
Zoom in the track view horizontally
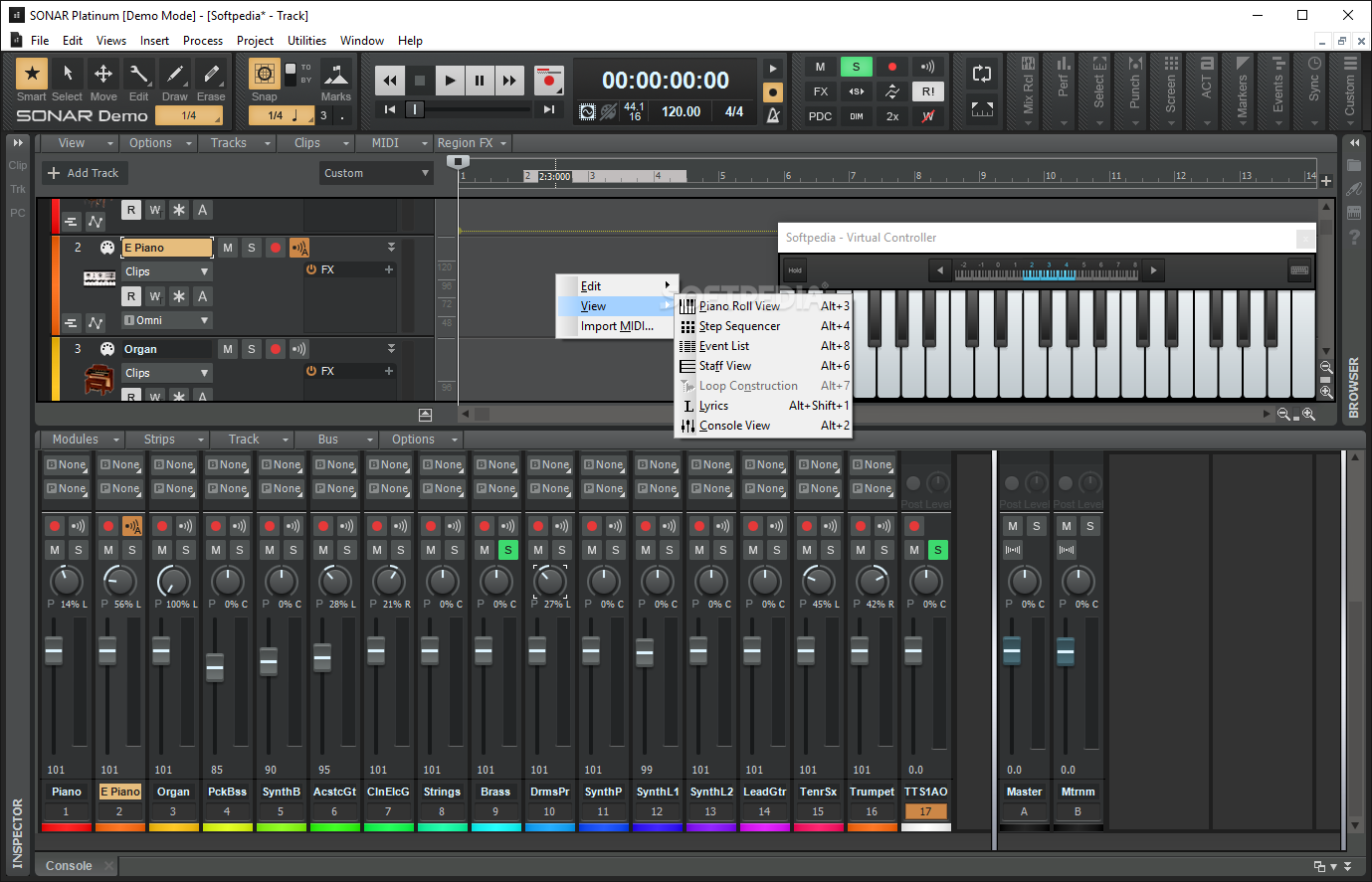1309,414
